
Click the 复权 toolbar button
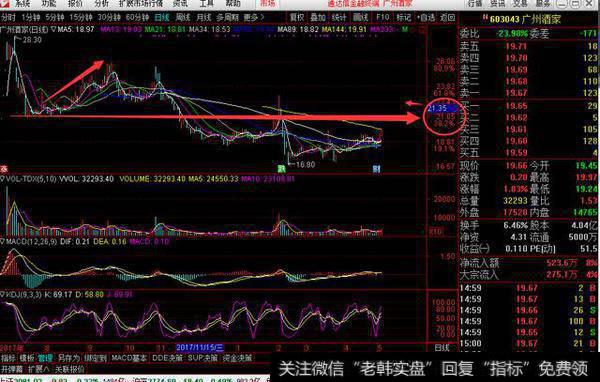click(x=297, y=18)
